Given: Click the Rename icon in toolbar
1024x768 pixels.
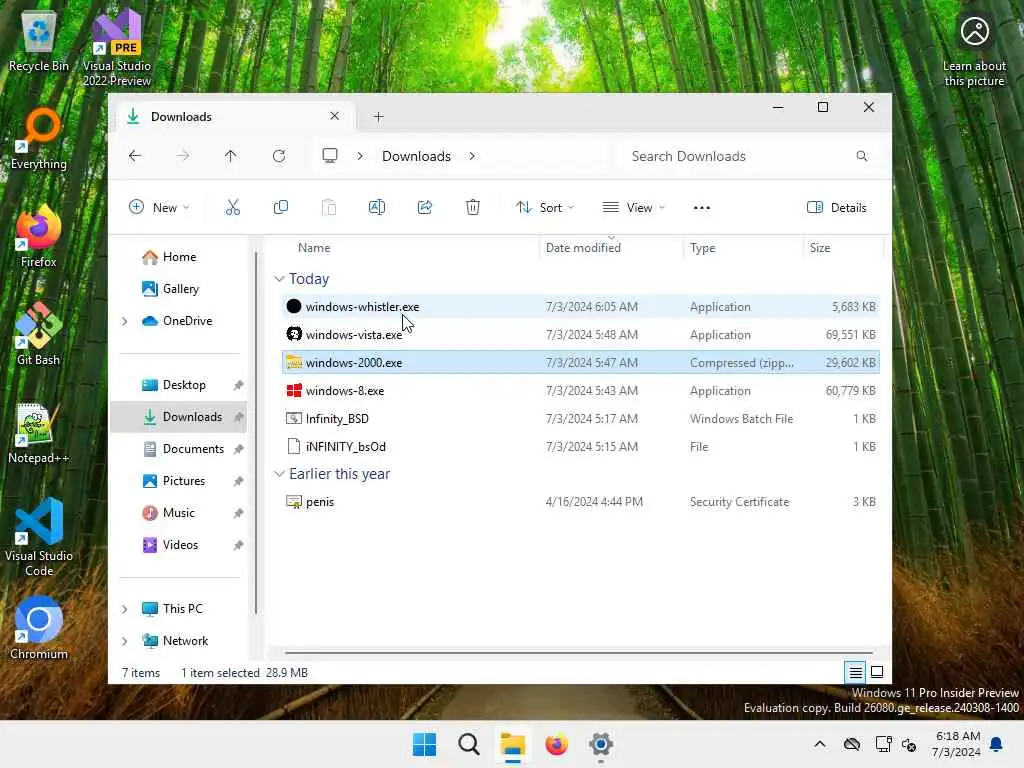Looking at the screenshot, I should (377, 208).
